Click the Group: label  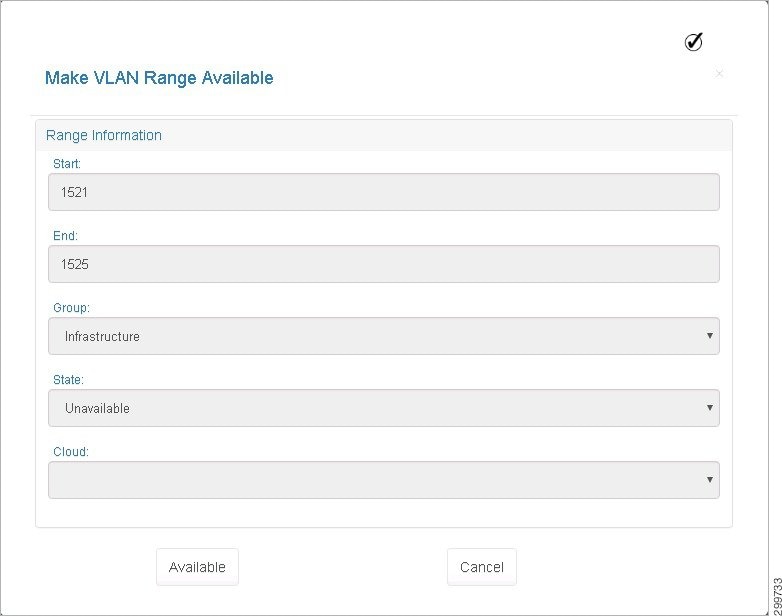point(71,308)
